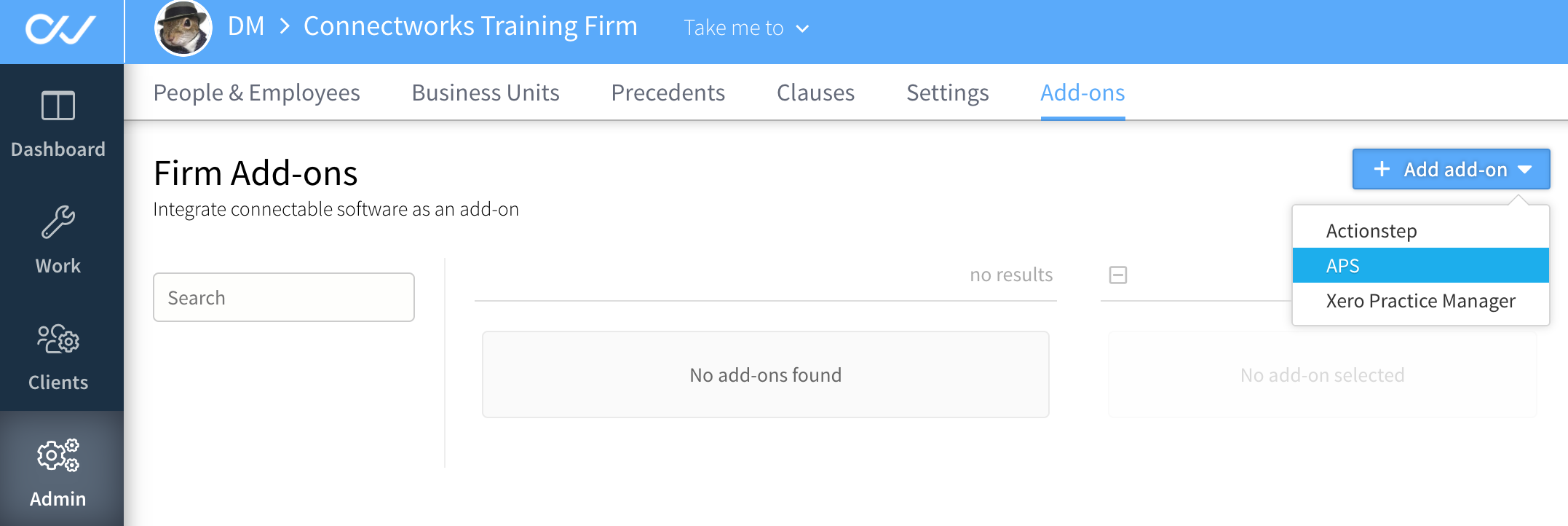Screen dimensions: 1568x526
Task: Open the Dashboard sidebar icon
Action: click(x=58, y=106)
